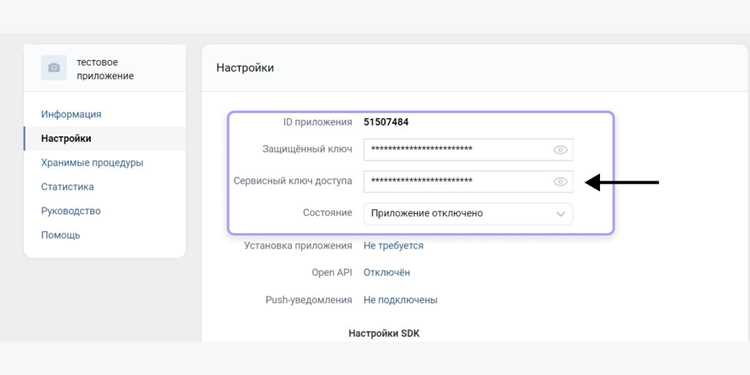Go to Хранимые процедуры
Image resolution: width=750 pixels, height=375 pixels.
click(92, 163)
